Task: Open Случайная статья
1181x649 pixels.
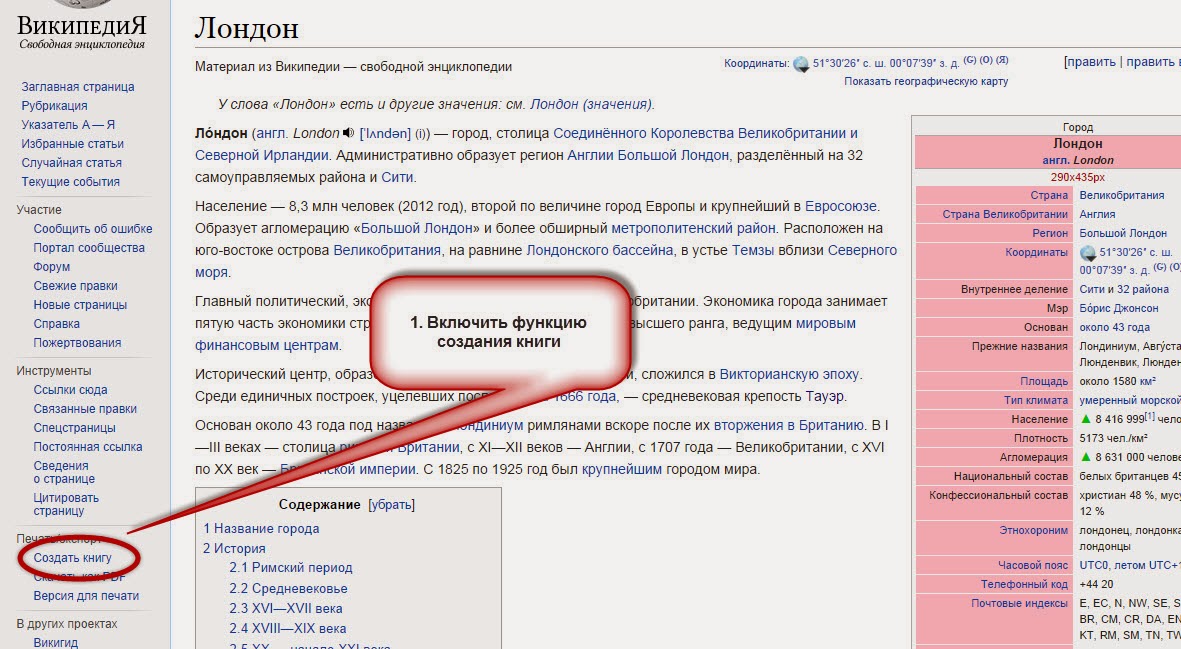Action: [x=72, y=163]
